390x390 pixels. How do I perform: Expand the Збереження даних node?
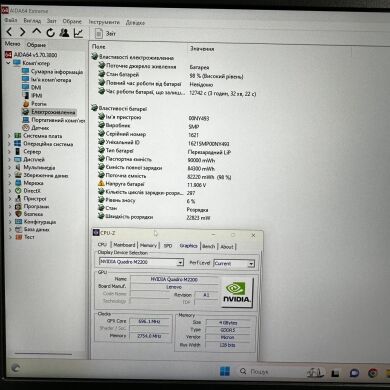tap(9, 175)
